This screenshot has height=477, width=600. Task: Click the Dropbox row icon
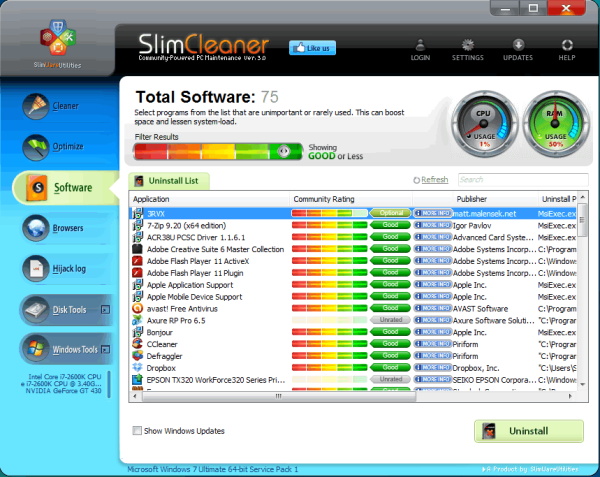pos(137,368)
